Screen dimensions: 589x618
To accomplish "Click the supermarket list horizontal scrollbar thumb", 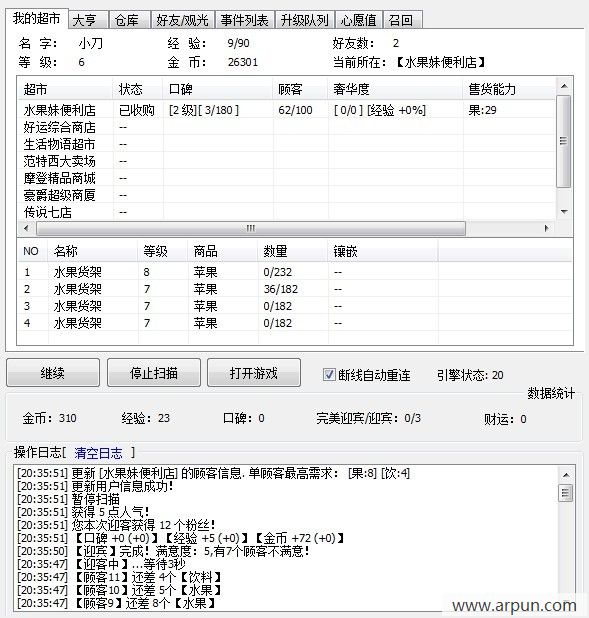I will 251,228.
